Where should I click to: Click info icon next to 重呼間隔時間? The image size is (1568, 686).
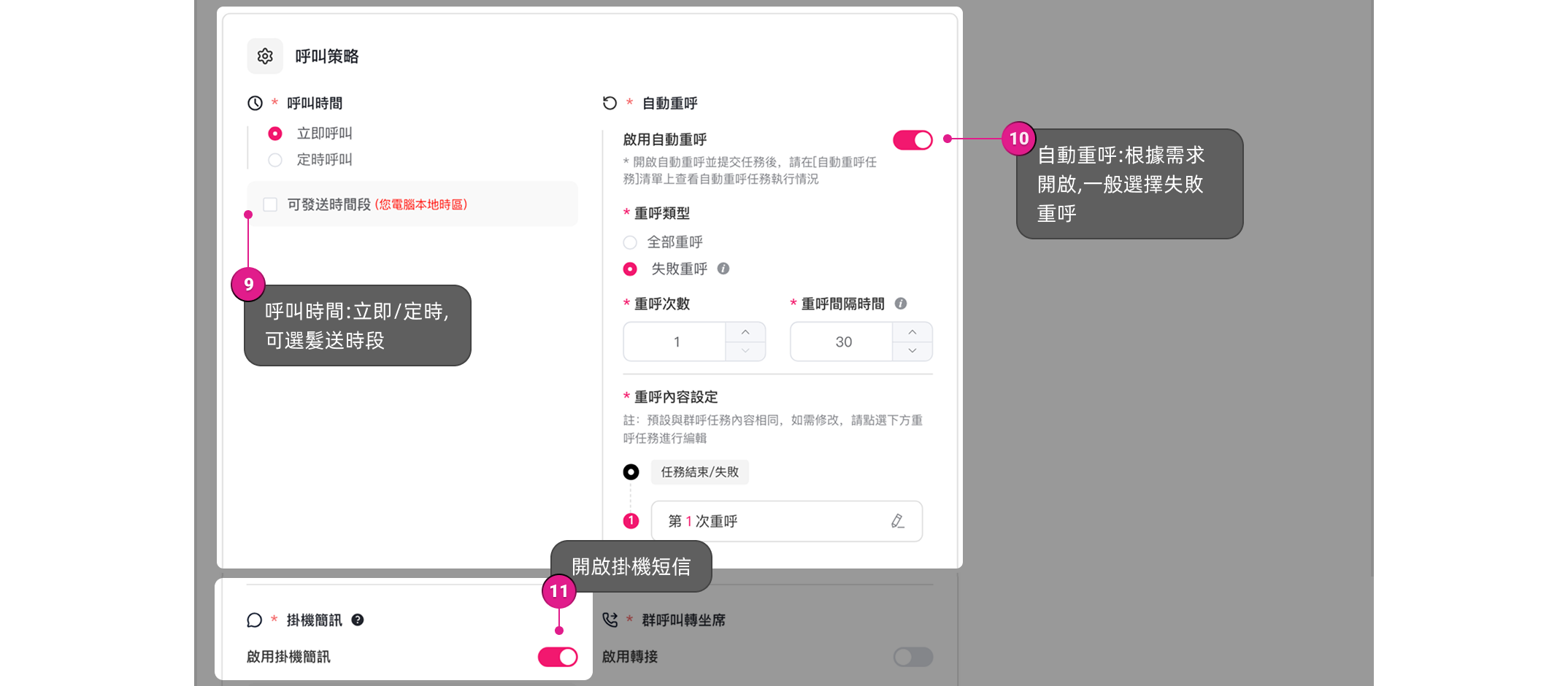pyautogui.click(x=901, y=304)
